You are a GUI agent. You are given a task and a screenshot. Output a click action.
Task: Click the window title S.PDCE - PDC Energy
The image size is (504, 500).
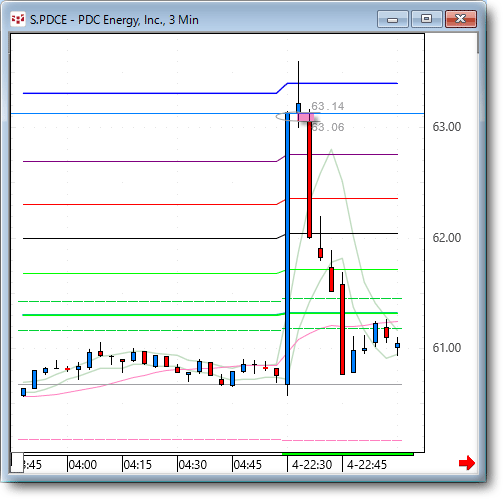click(114, 20)
